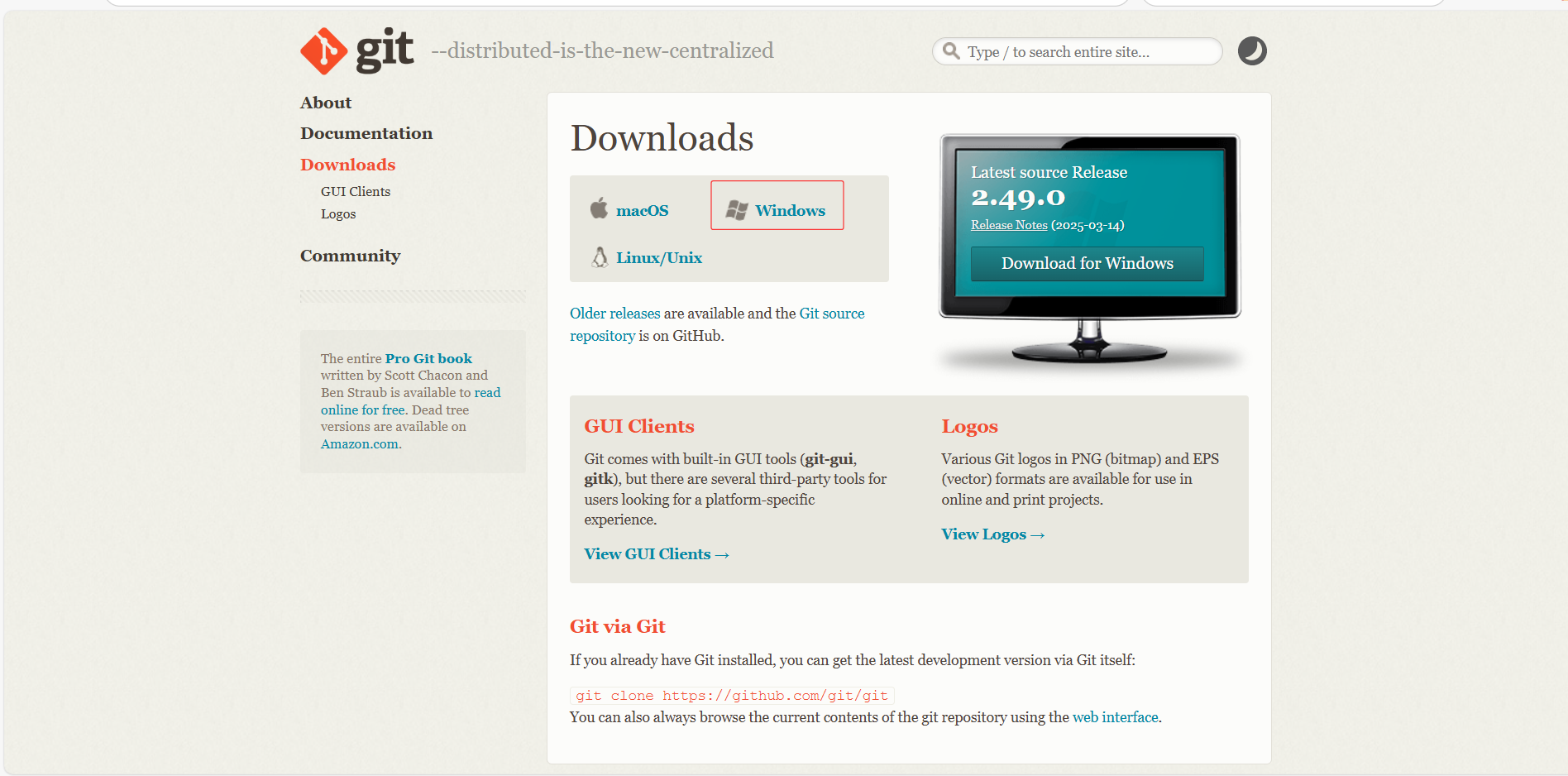Open the Older releases link

[614, 314]
